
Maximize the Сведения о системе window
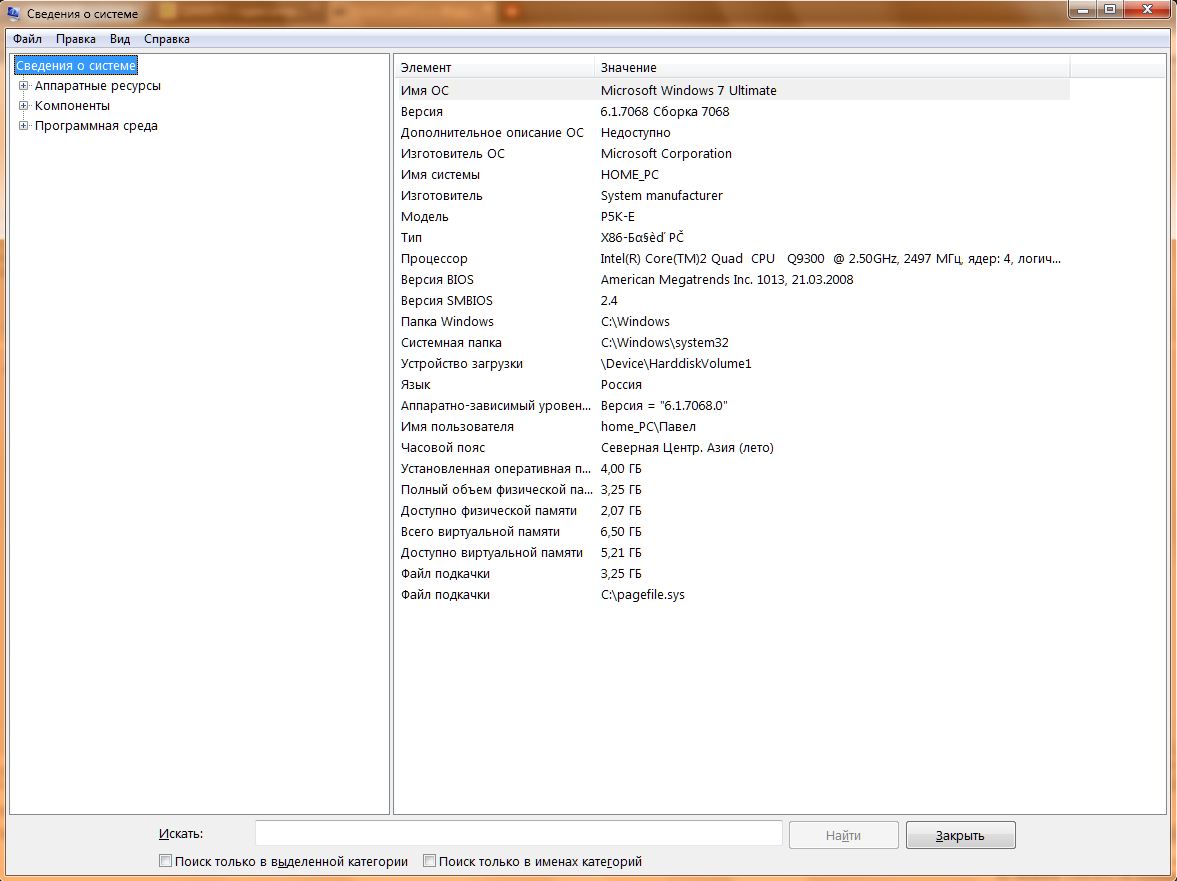[1109, 10]
